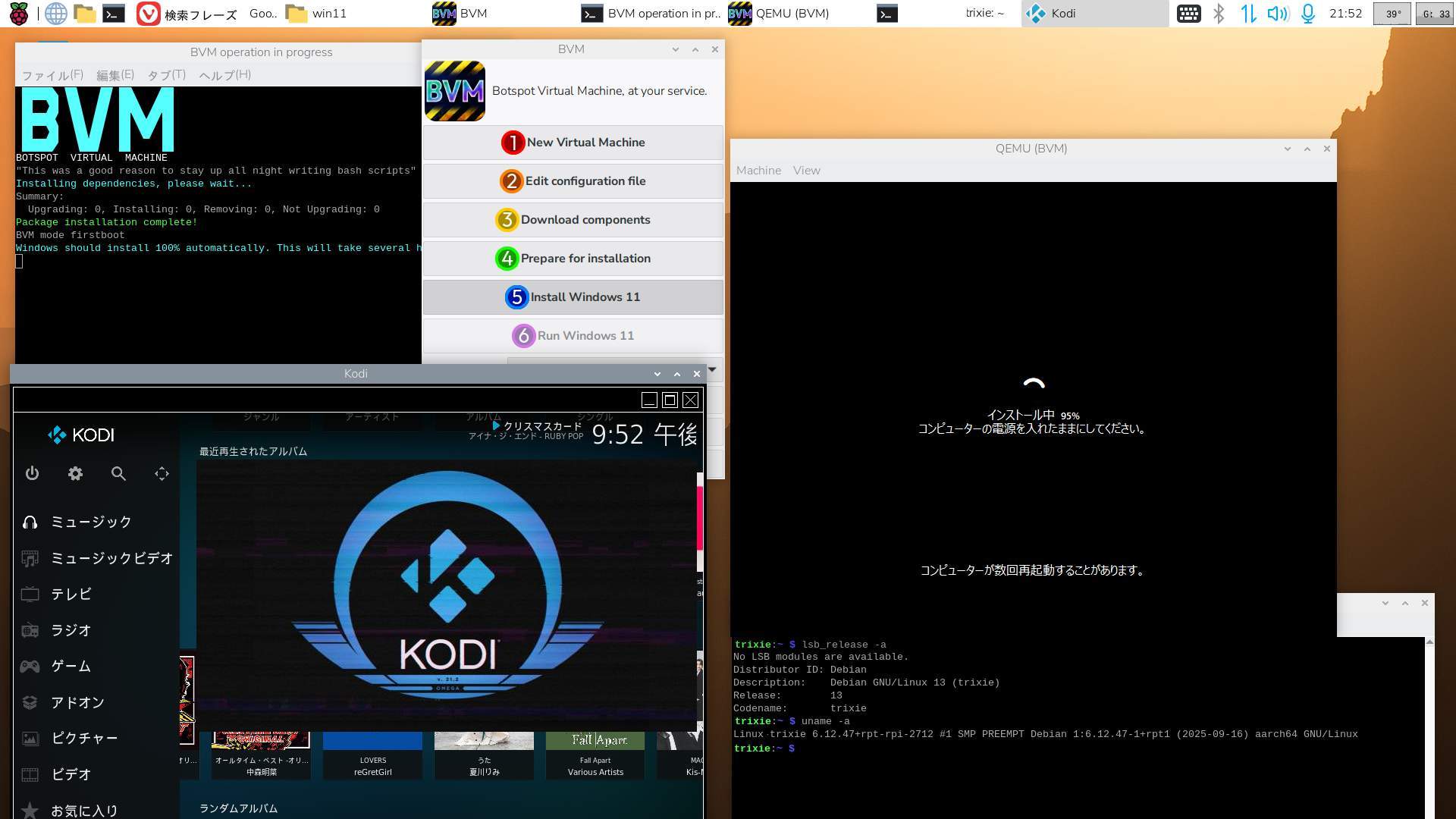Screen dimensions: 1456x819
Task: Click microphone icon in system tray
Action: 1307,14
